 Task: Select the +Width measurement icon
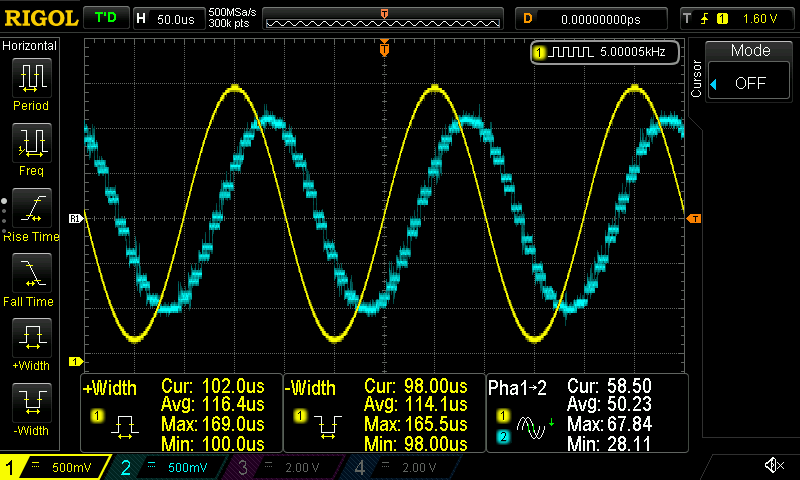pos(31,340)
